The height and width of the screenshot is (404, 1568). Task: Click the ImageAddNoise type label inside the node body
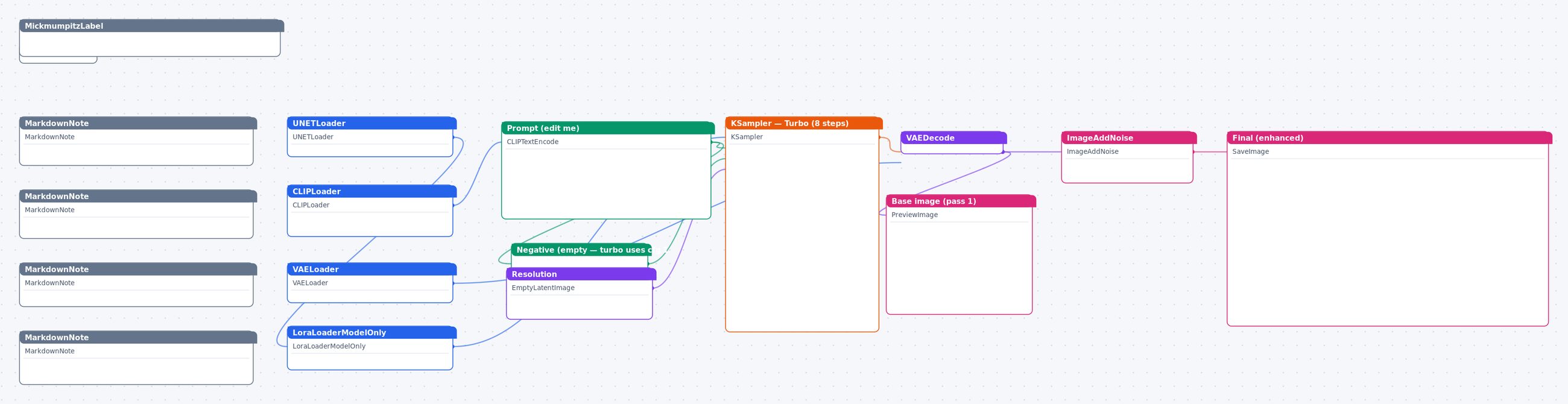tap(1093, 151)
